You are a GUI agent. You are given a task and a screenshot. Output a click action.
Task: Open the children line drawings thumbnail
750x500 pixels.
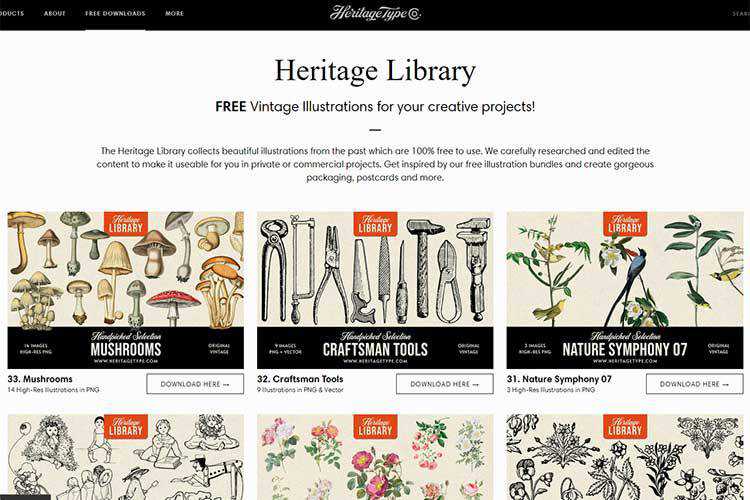(126, 457)
